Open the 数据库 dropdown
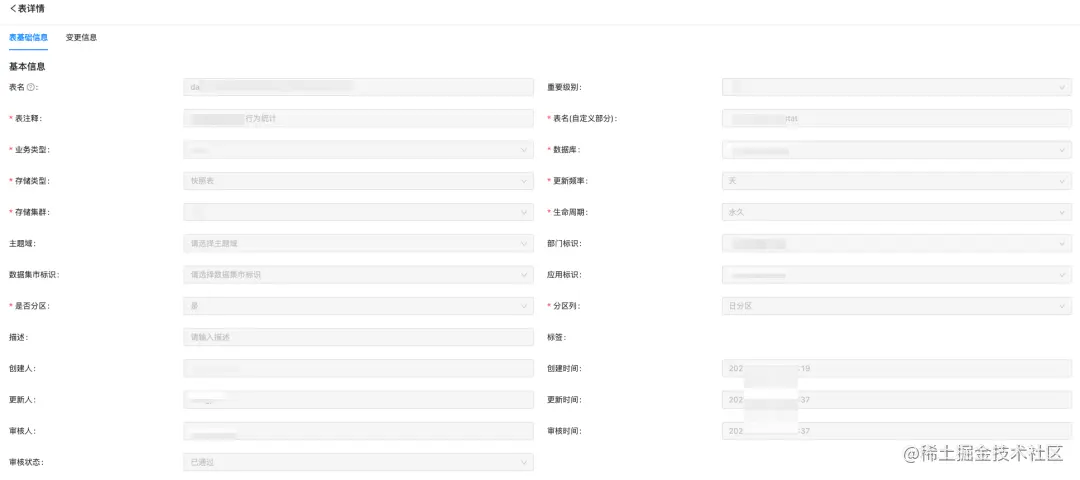 coord(897,149)
